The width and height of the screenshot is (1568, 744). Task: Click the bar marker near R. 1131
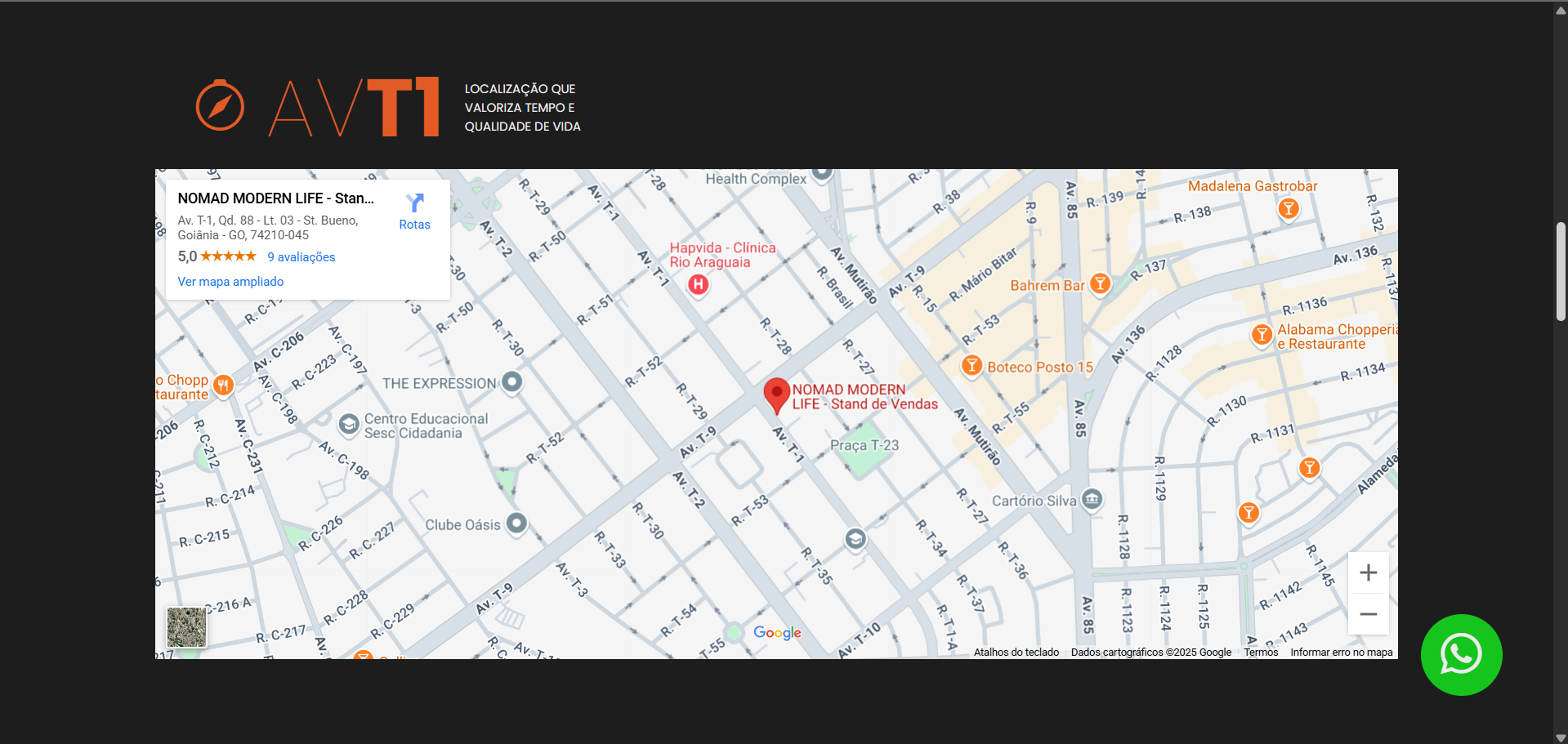pyautogui.click(x=1309, y=467)
